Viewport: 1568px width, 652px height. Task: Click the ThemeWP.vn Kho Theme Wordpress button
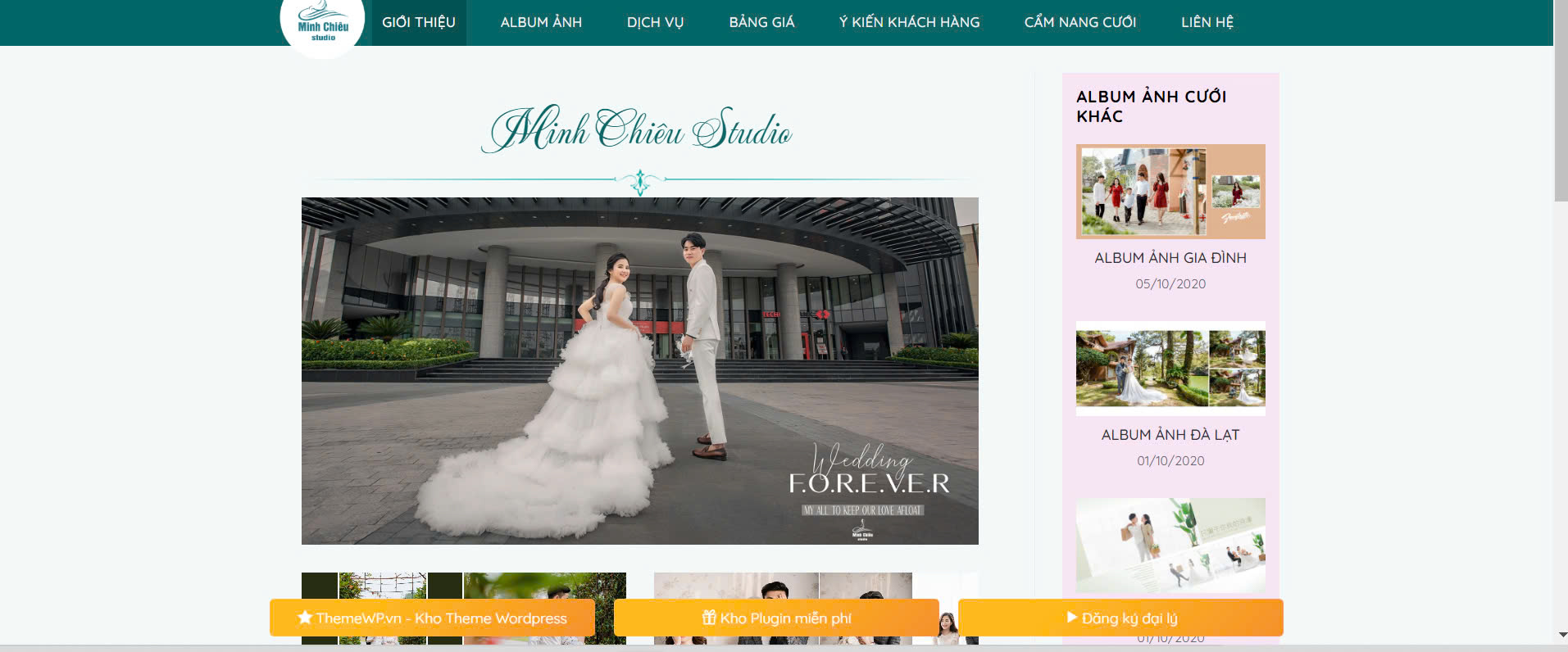432,618
